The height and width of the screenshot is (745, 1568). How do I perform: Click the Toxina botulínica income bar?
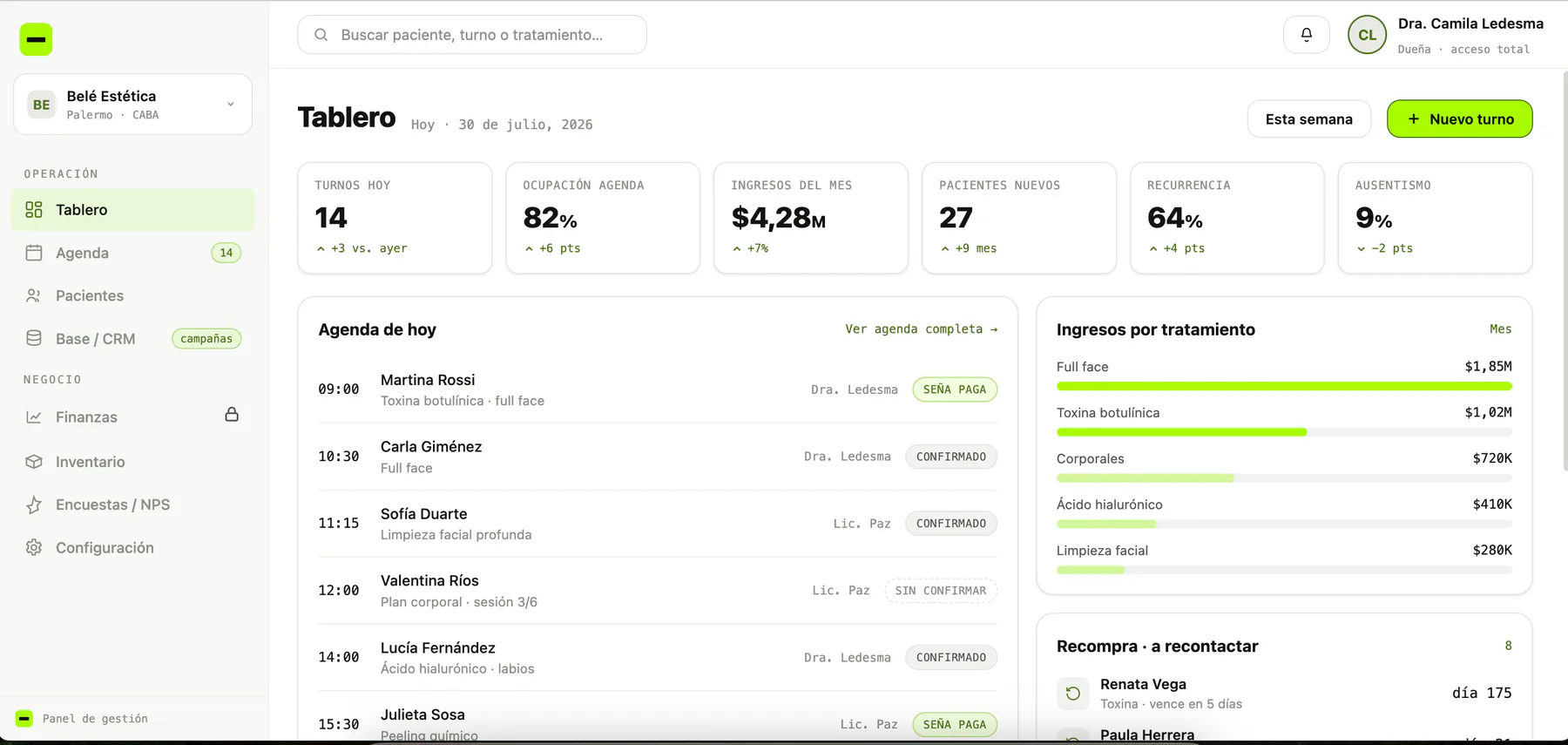(1284, 432)
